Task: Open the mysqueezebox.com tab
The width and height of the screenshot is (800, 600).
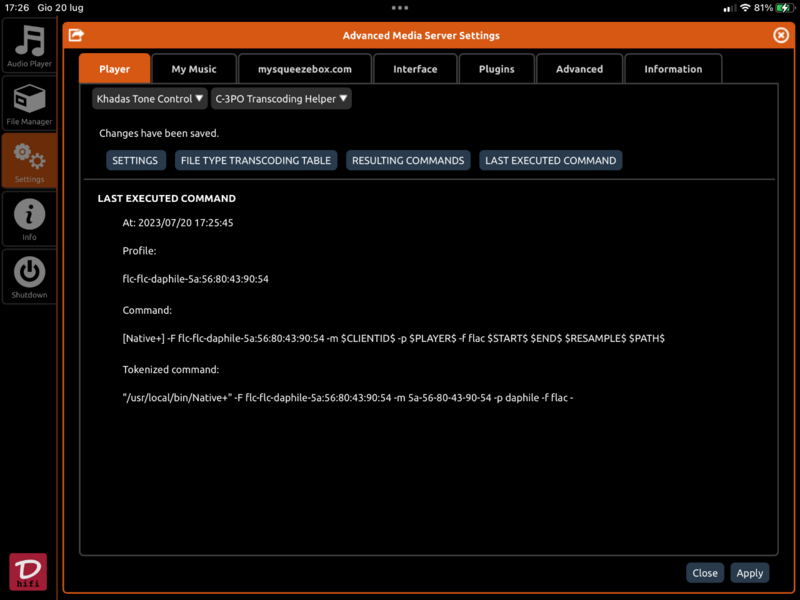Action: click(x=305, y=69)
